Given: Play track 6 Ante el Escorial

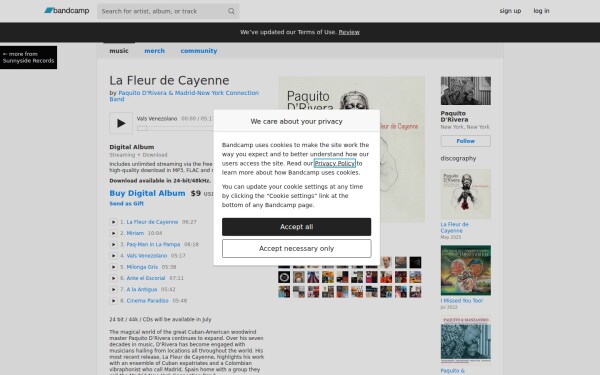Looking at the screenshot, I should [x=113, y=278].
